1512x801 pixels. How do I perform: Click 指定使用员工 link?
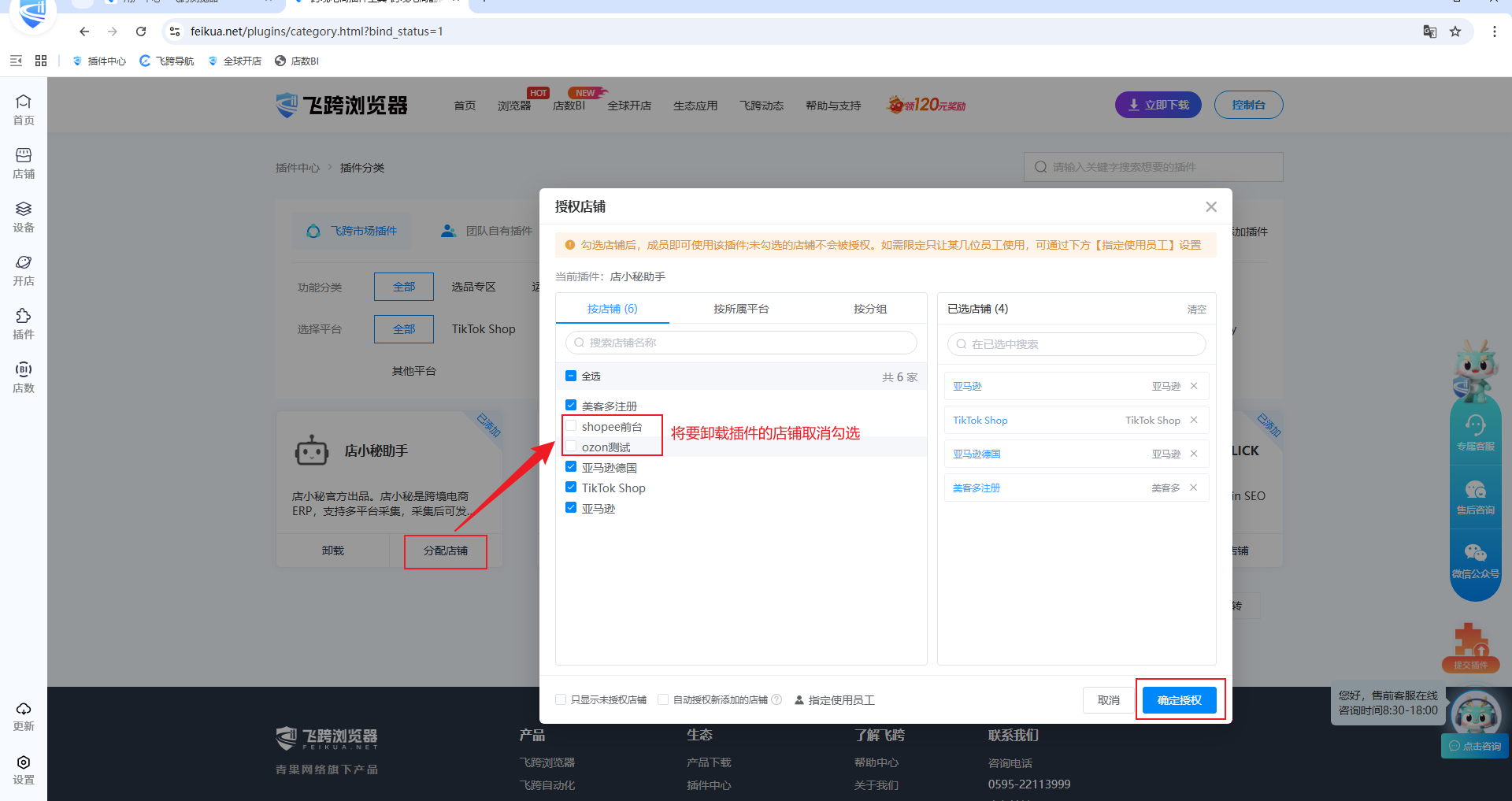pyautogui.click(x=835, y=700)
